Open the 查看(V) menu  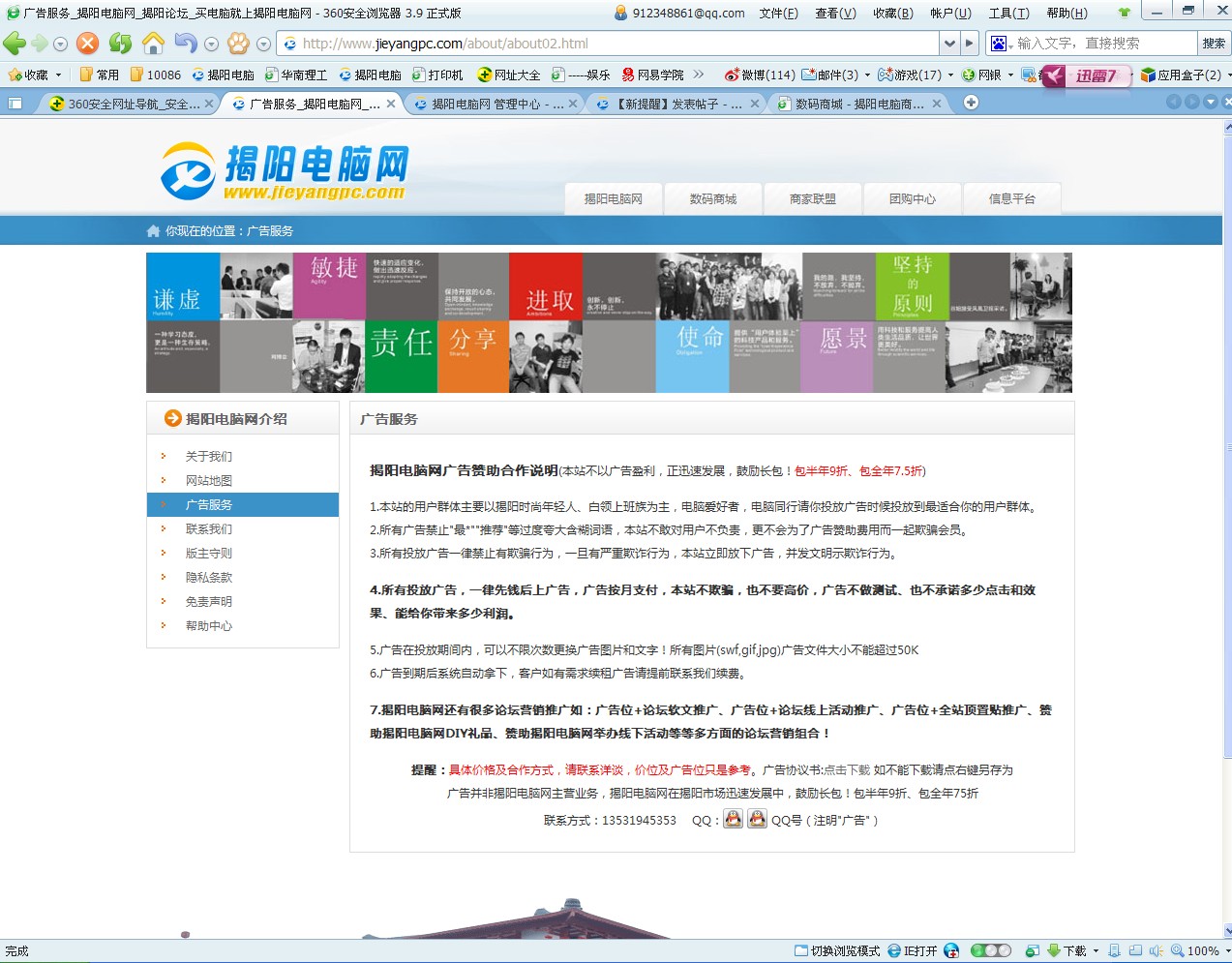(836, 13)
